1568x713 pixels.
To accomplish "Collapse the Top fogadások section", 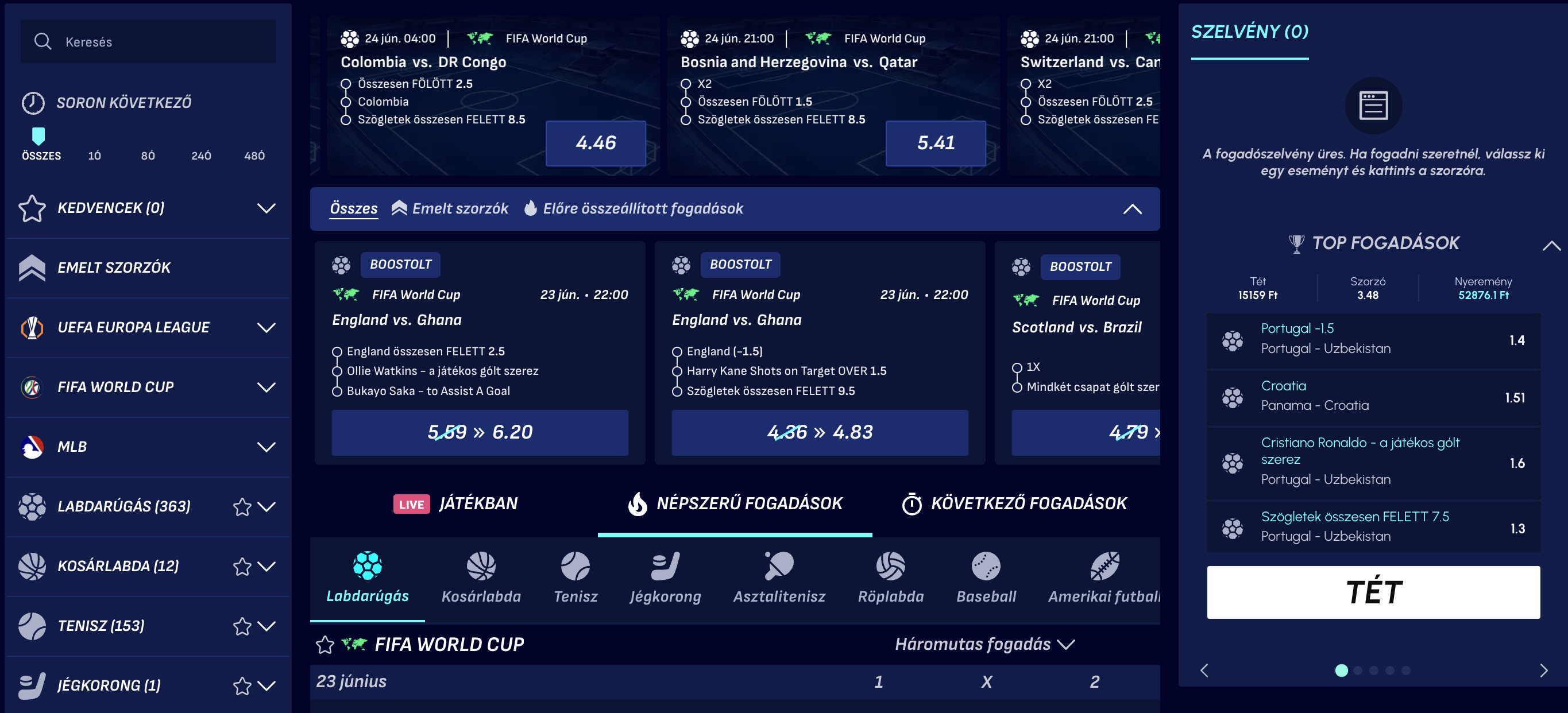I will click(x=1551, y=245).
